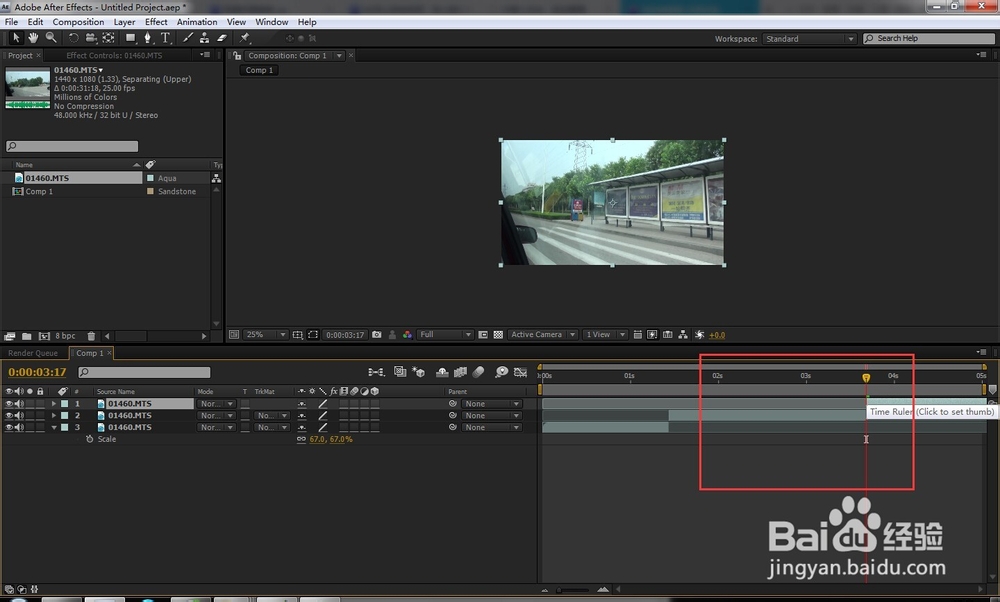Select the Zoom magnifier tool

(x=50, y=38)
